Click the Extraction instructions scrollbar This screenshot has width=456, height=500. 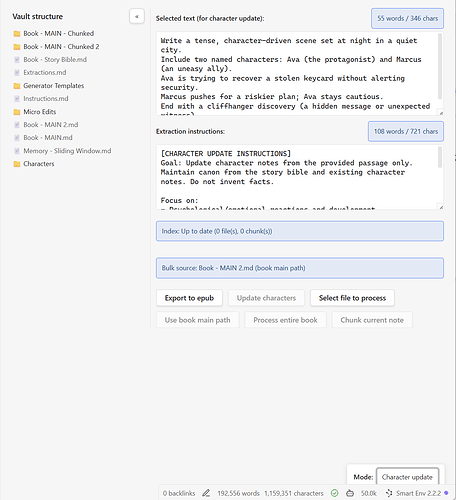pyautogui.click(x=440, y=157)
